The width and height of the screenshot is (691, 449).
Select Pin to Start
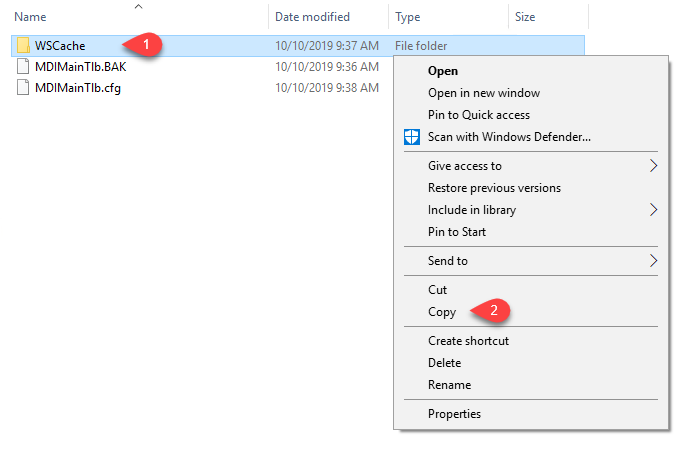coord(531,232)
